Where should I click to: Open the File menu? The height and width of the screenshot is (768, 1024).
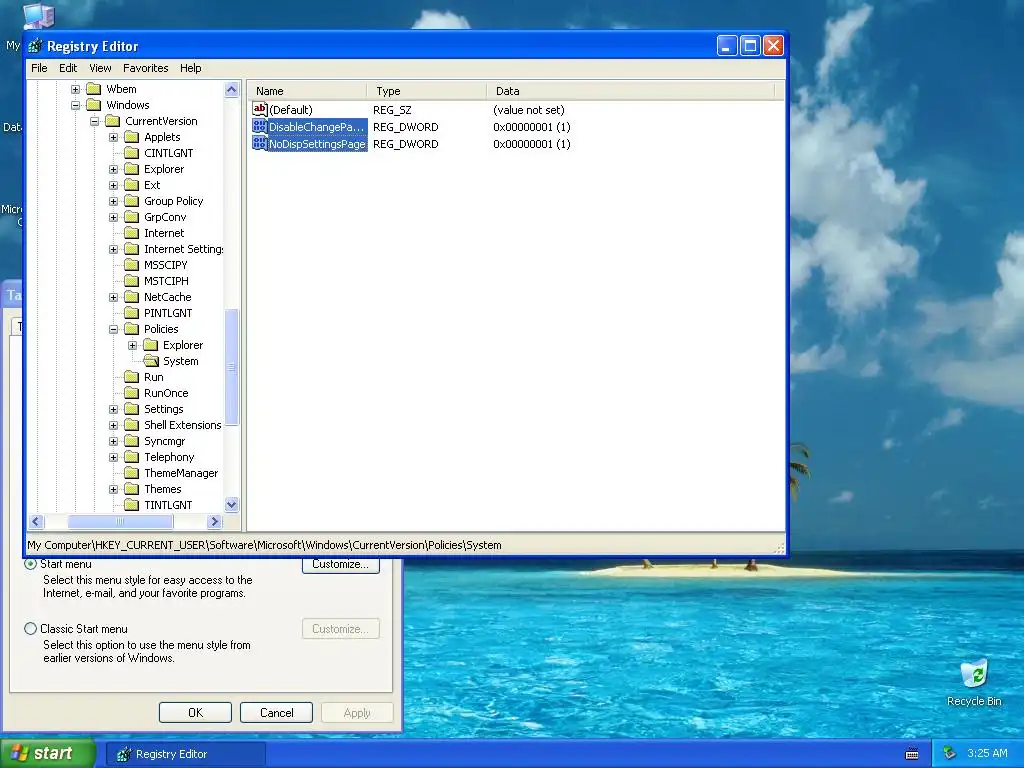coord(39,68)
